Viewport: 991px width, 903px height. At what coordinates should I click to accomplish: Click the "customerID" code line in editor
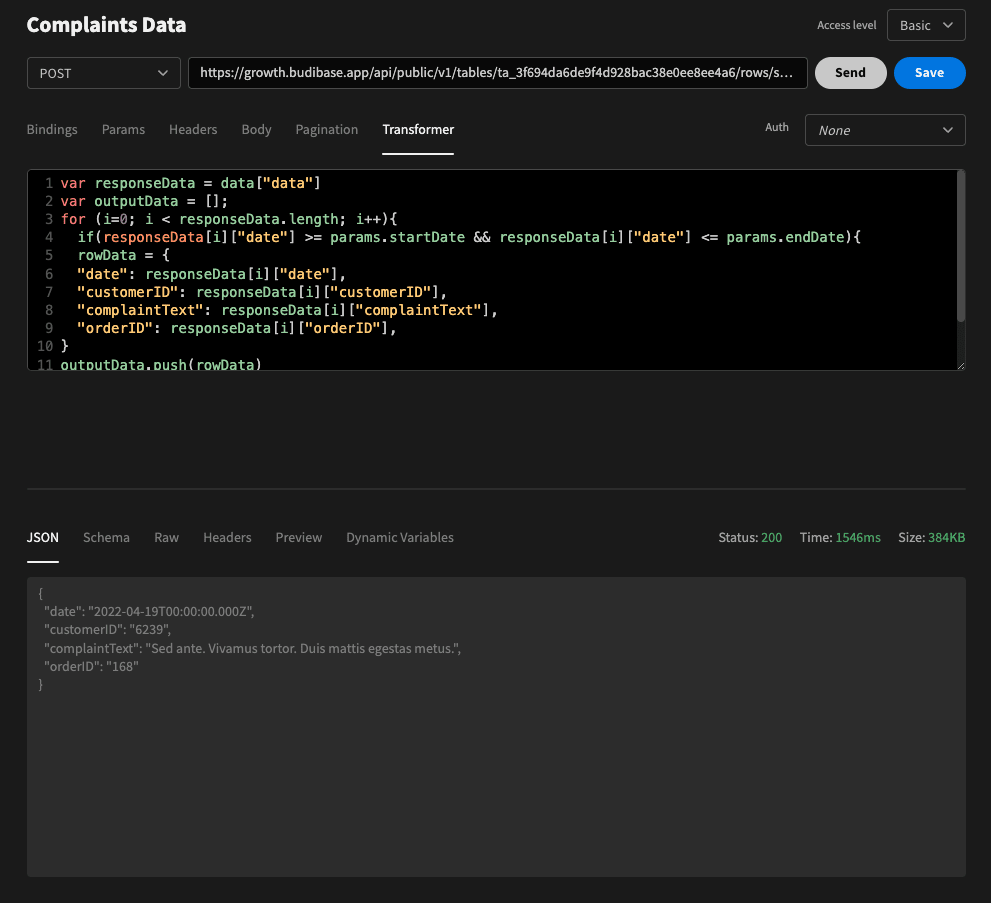pyautogui.click(x=262, y=292)
